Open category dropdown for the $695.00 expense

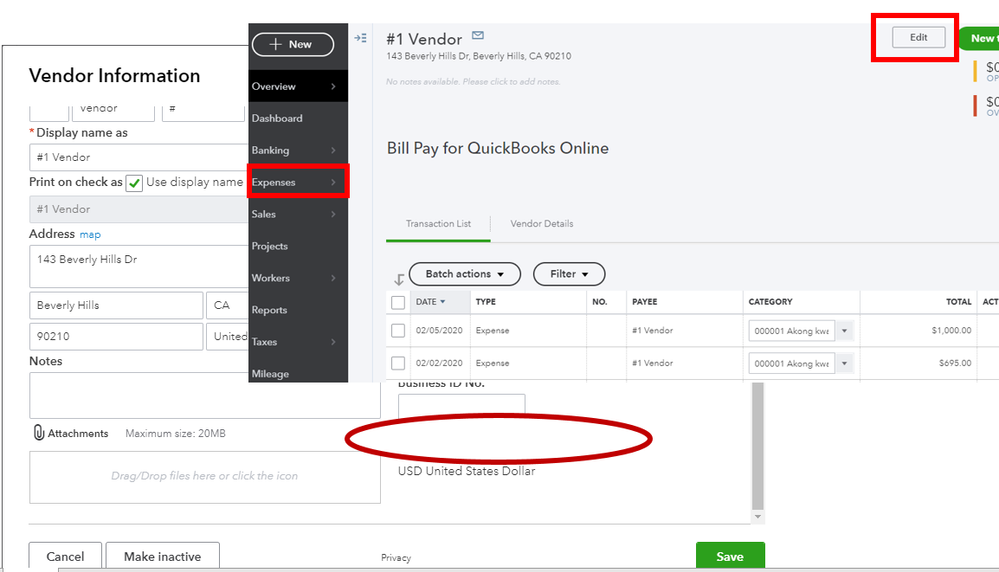pos(844,363)
